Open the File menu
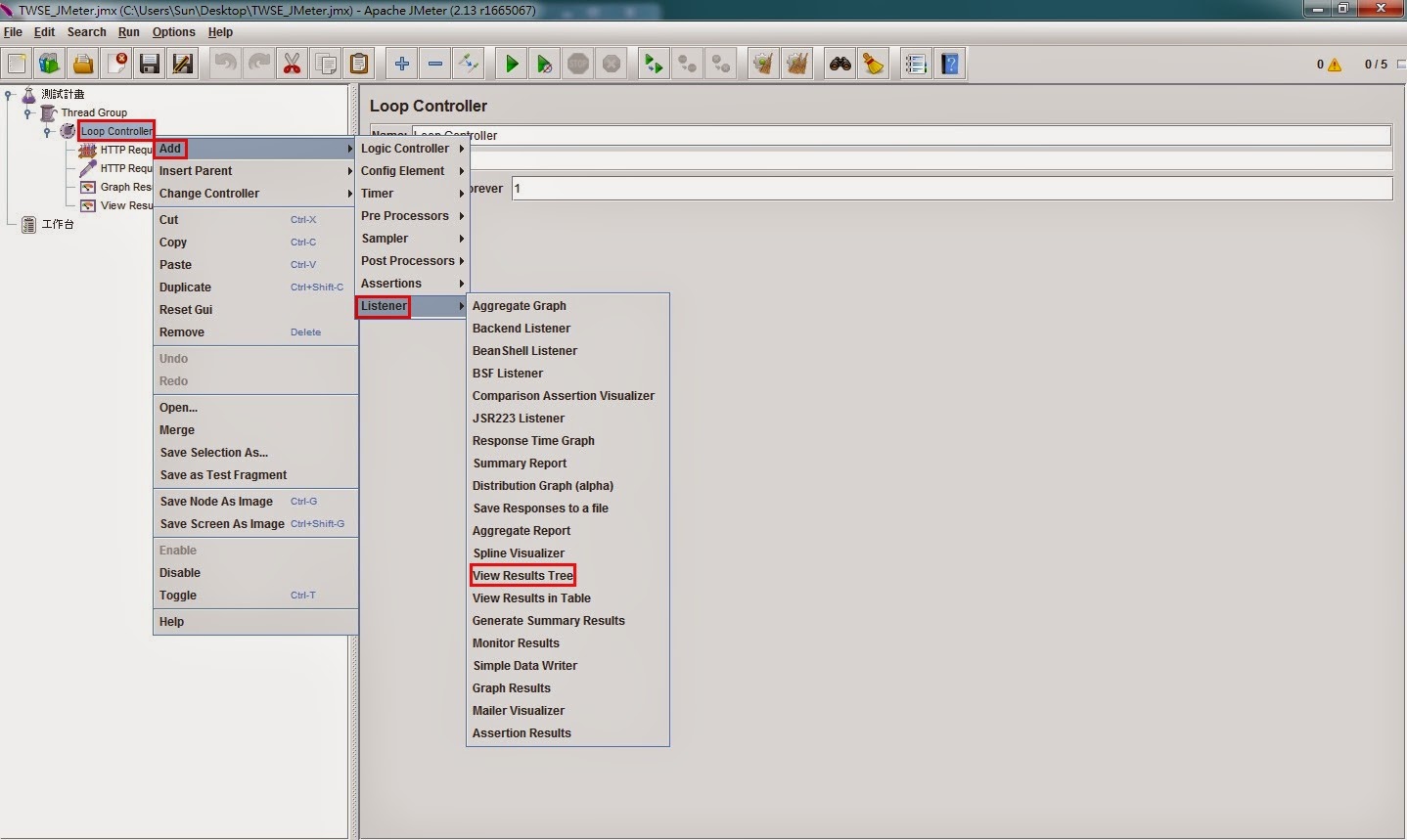This screenshot has height=840, width=1407. point(13,32)
